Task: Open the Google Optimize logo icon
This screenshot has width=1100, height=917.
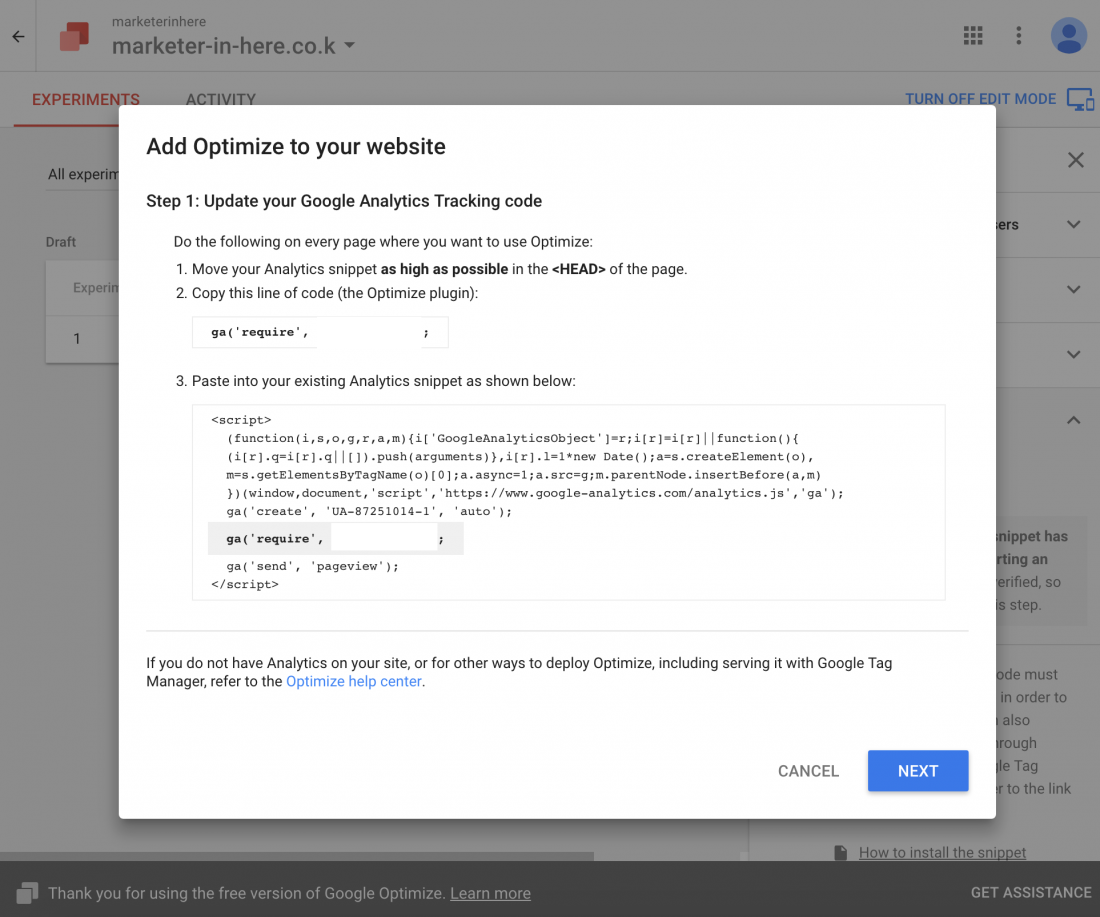Action: pyautogui.click(x=74, y=36)
